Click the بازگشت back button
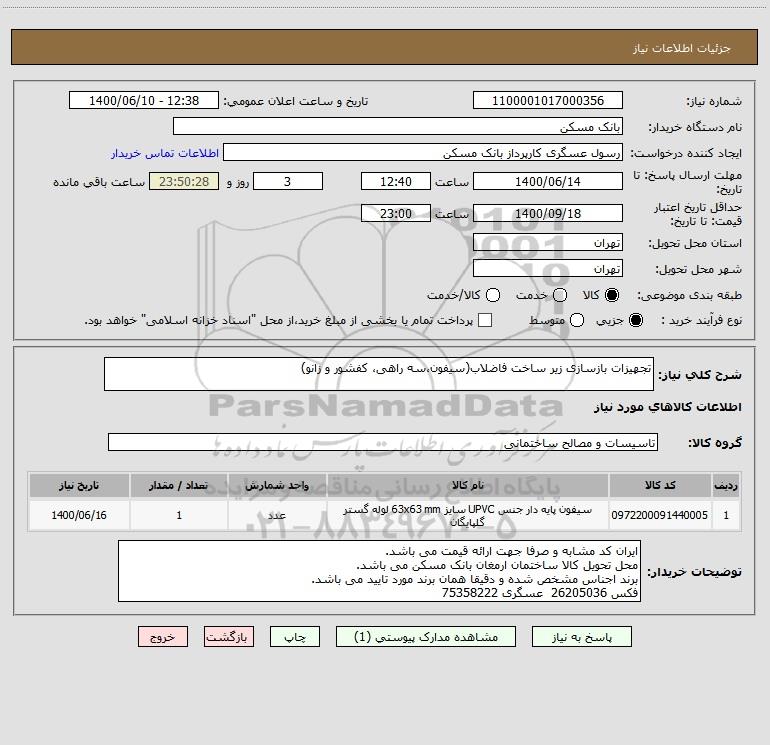 [x=229, y=637]
